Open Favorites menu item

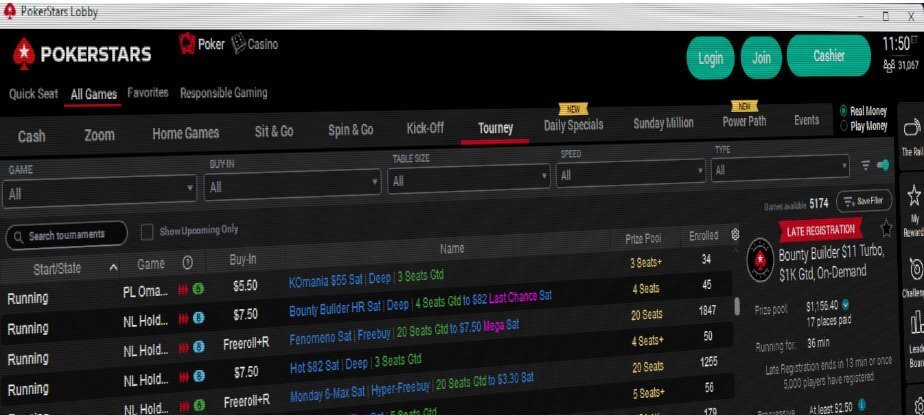click(148, 93)
